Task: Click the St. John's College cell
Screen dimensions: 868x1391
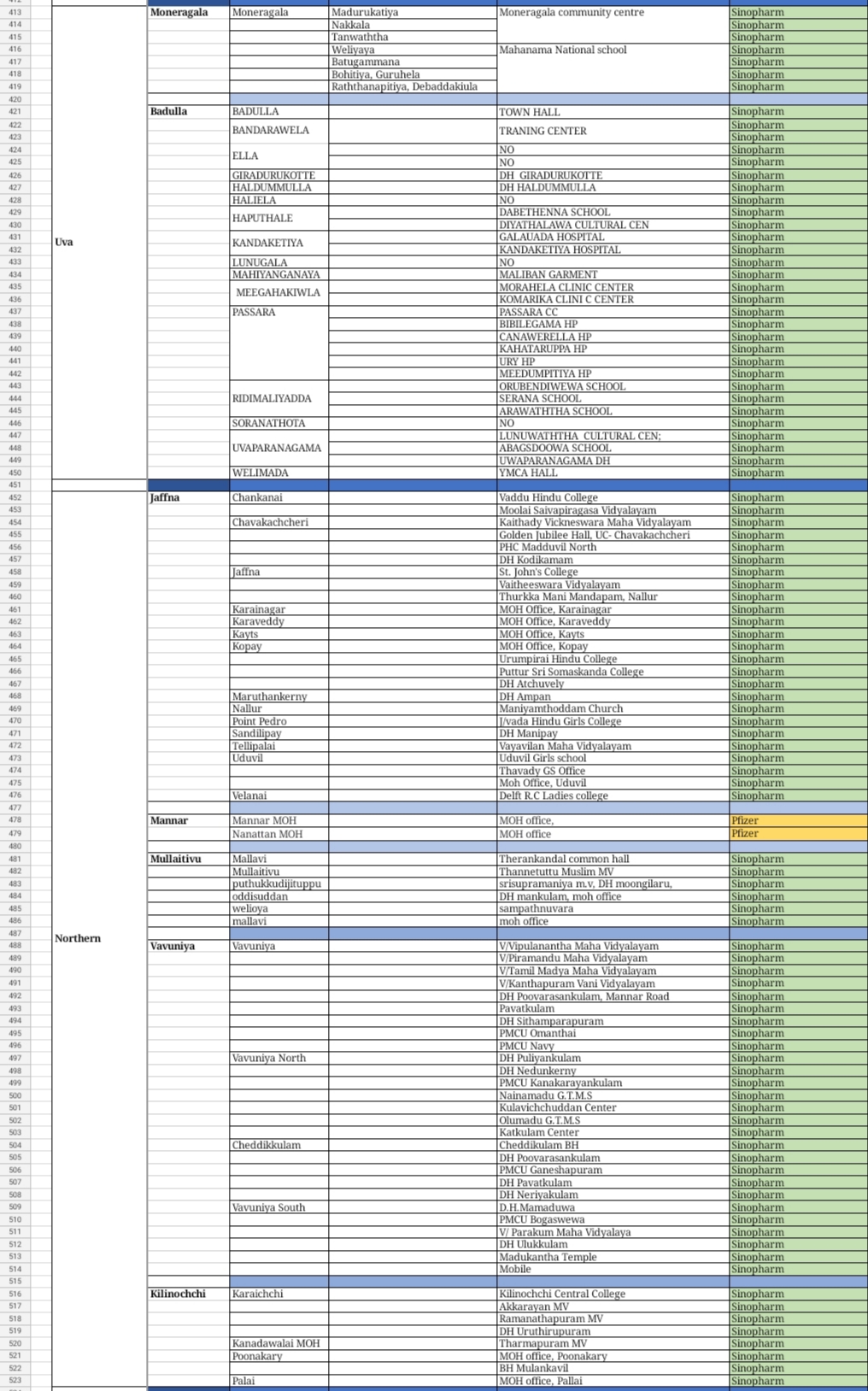Action: pyautogui.click(x=613, y=572)
